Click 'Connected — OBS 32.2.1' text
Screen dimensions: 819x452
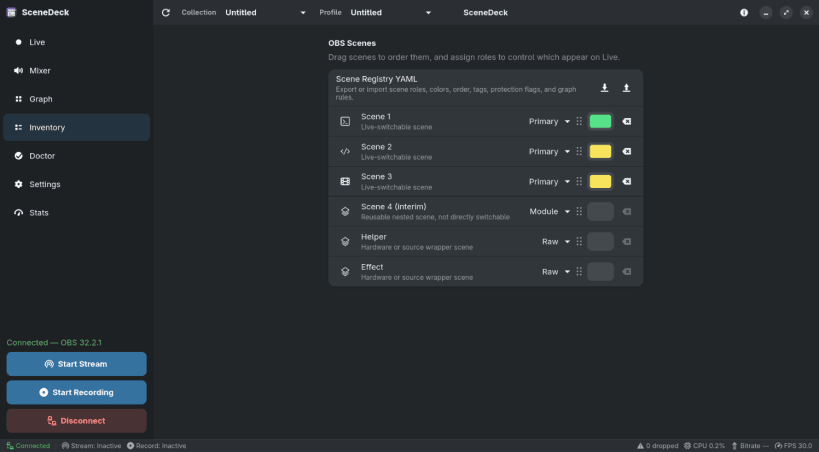(x=54, y=343)
